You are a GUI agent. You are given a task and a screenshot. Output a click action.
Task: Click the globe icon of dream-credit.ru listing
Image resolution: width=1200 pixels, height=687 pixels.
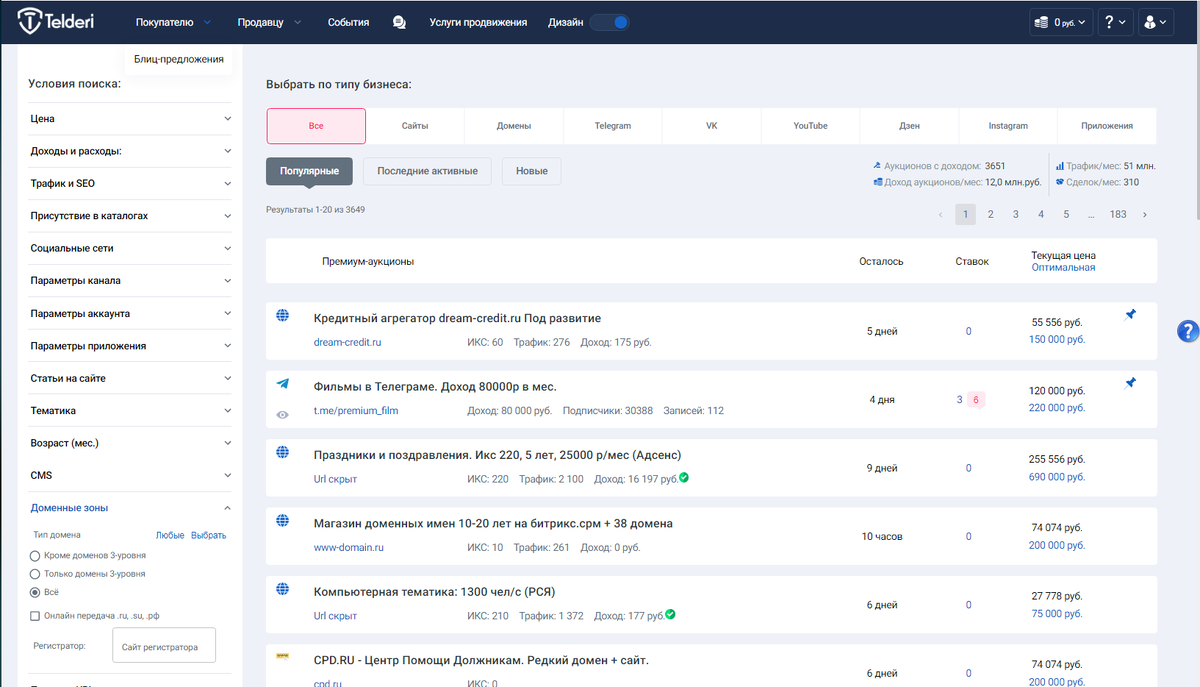pyautogui.click(x=283, y=316)
